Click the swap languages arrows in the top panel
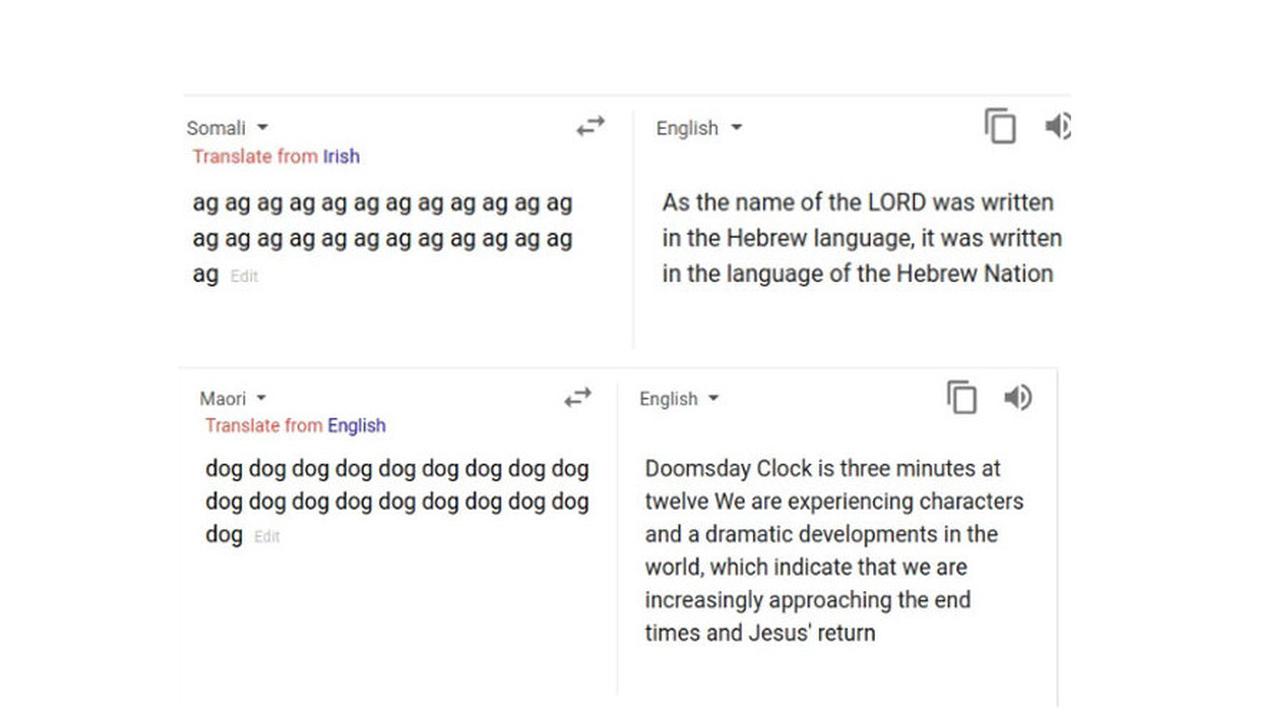1280x720 pixels. pyautogui.click(x=589, y=126)
